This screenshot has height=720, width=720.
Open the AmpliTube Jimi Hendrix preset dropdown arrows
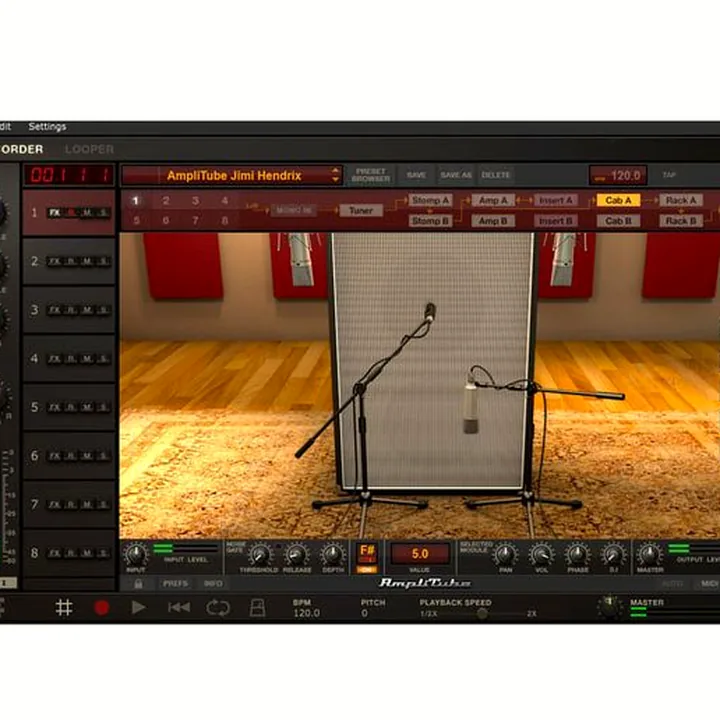(x=335, y=175)
